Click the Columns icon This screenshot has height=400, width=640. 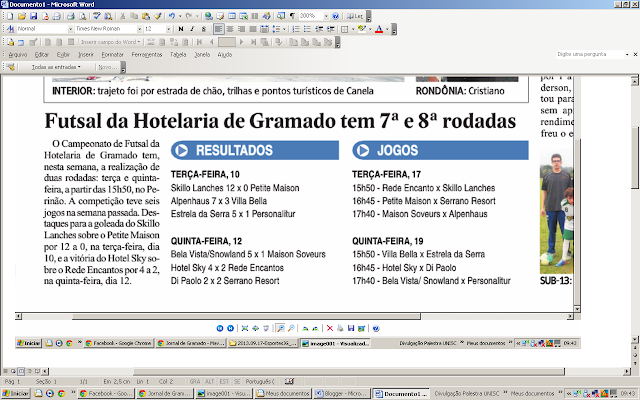[255, 16]
